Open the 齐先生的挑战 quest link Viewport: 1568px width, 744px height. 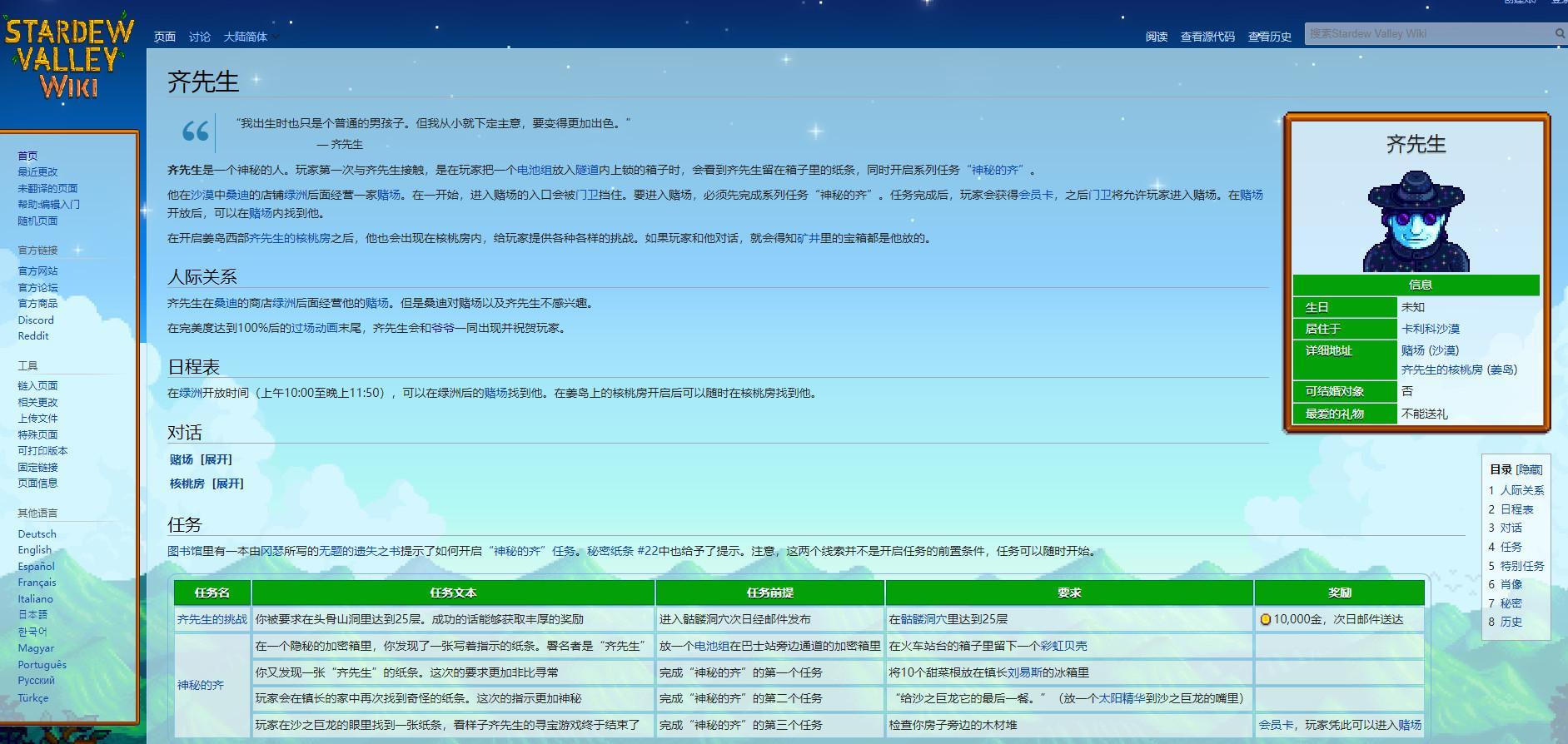pyautogui.click(x=212, y=619)
